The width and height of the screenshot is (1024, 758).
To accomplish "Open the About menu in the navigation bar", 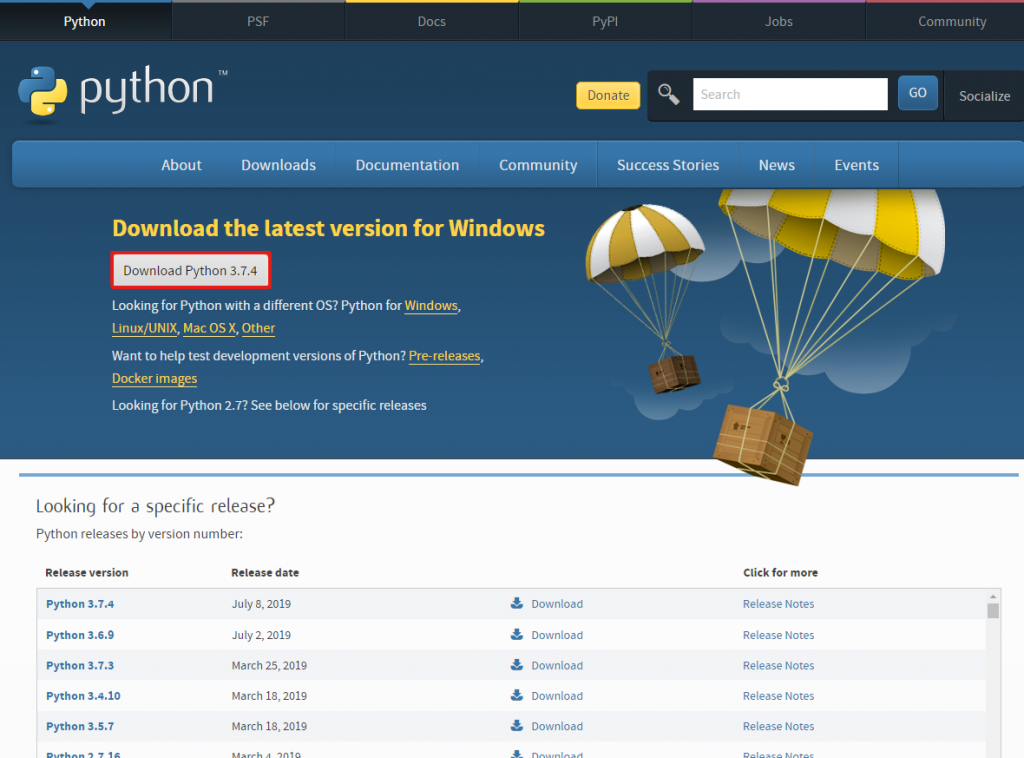I will coord(182,165).
